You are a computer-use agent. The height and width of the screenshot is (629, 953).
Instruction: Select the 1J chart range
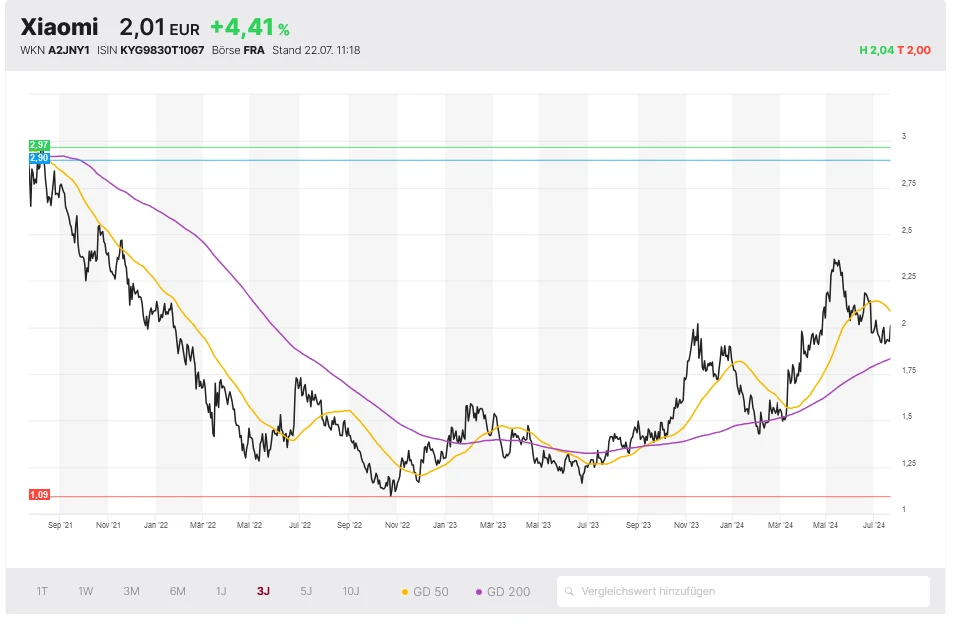point(221,591)
